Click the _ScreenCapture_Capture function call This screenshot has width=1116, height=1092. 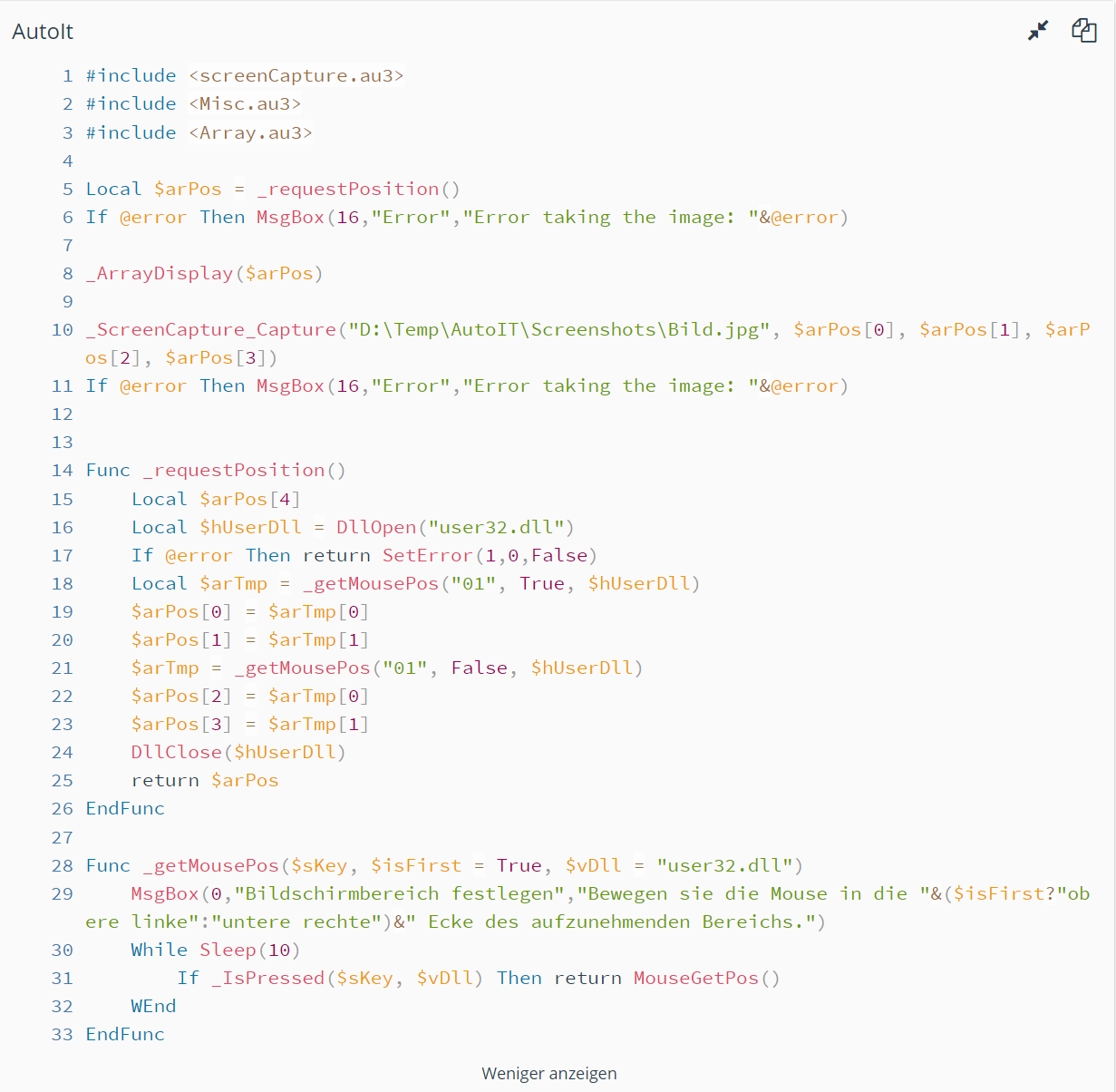[x=210, y=329]
